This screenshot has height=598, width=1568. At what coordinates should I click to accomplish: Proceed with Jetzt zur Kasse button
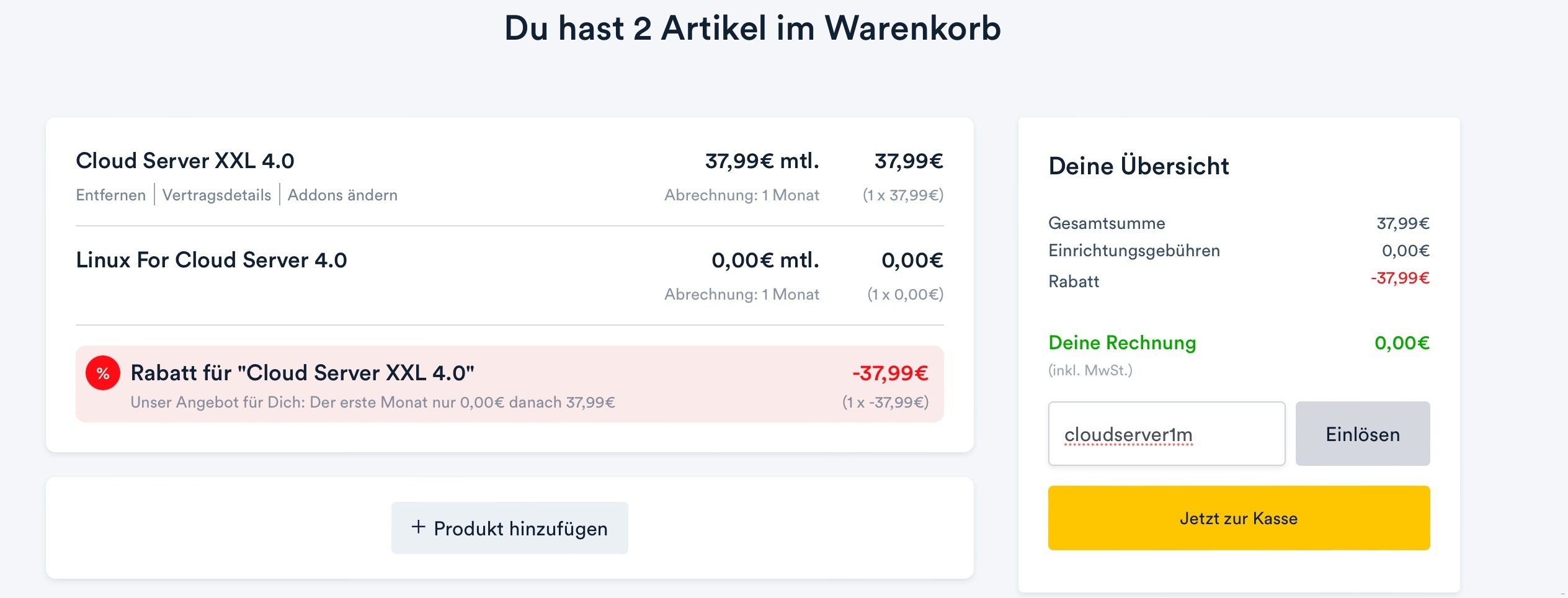pyautogui.click(x=1239, y=518)
